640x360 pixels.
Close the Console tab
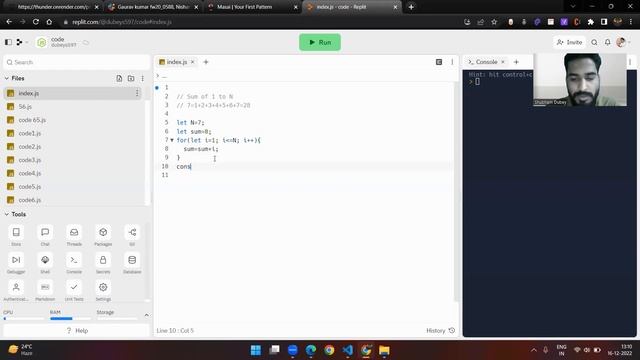(x=503, y=62)
